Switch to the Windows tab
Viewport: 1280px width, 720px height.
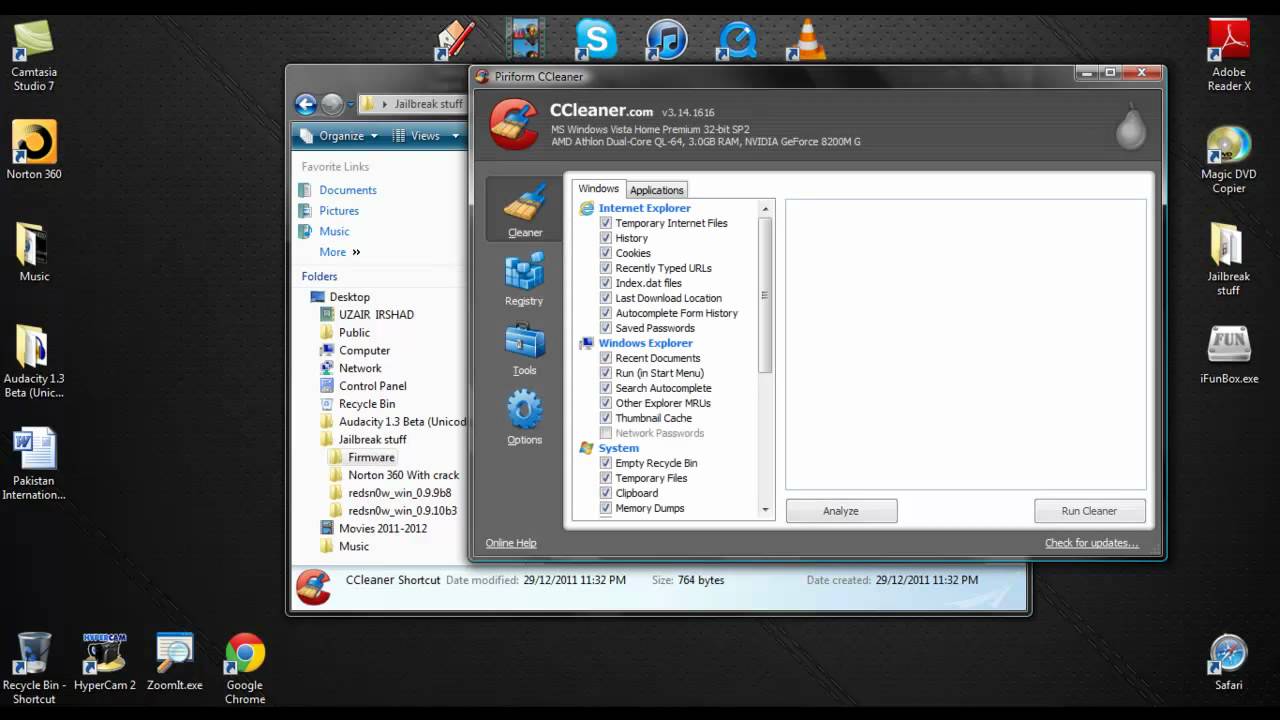[x=598, y=189]
